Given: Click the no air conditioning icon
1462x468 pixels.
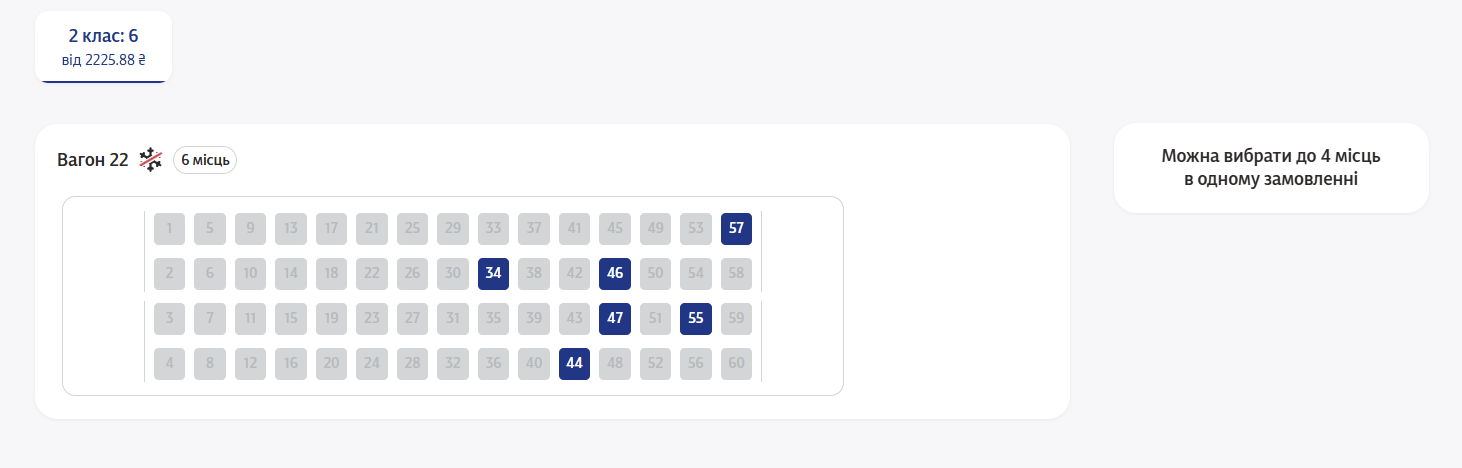Looking at the screenshot, I should tap(150, 160).
